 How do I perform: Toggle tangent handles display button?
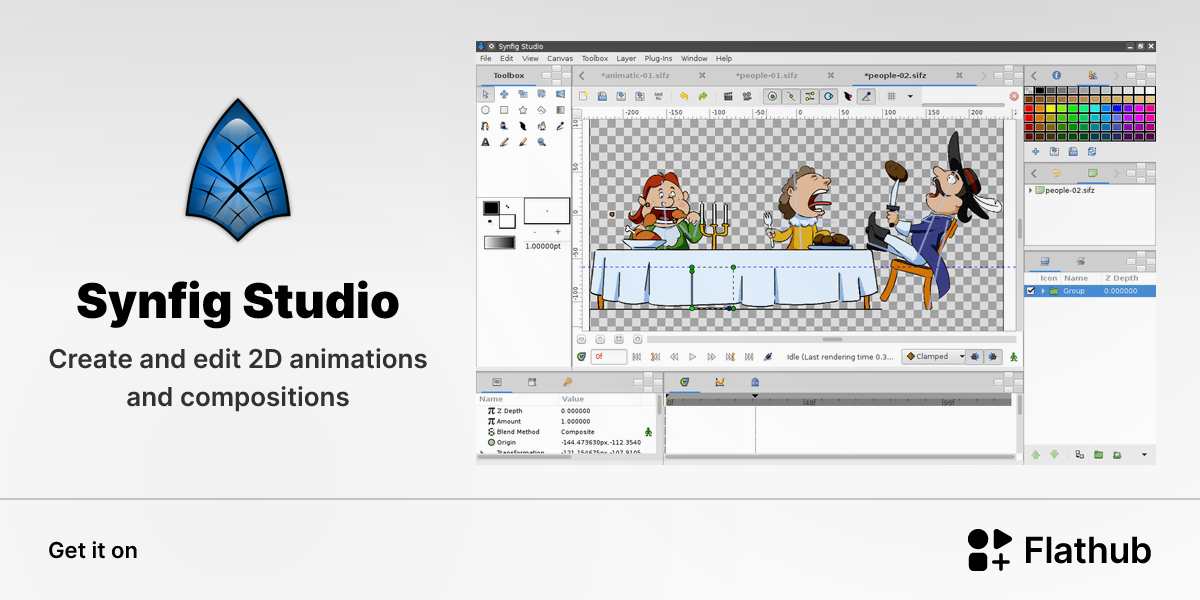[x=809, y=96]
